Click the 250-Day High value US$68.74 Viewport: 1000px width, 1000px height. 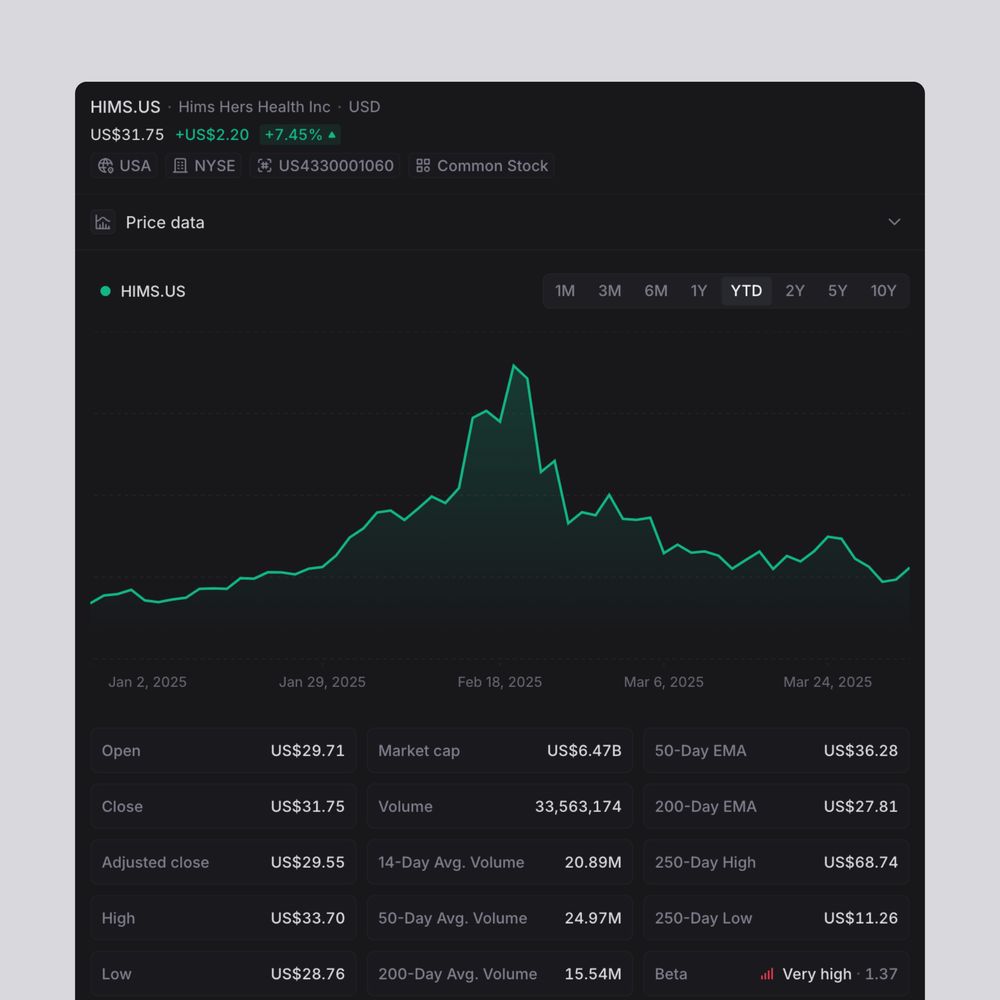[x=860, y=862]
